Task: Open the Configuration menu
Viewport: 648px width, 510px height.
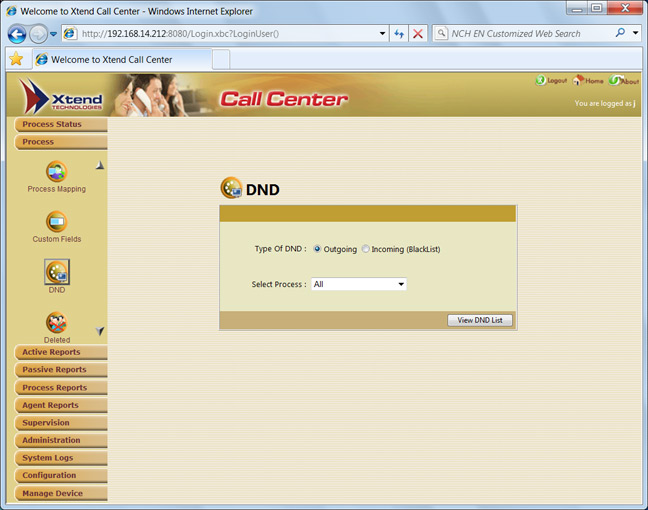Action: [x=61, y=476]
